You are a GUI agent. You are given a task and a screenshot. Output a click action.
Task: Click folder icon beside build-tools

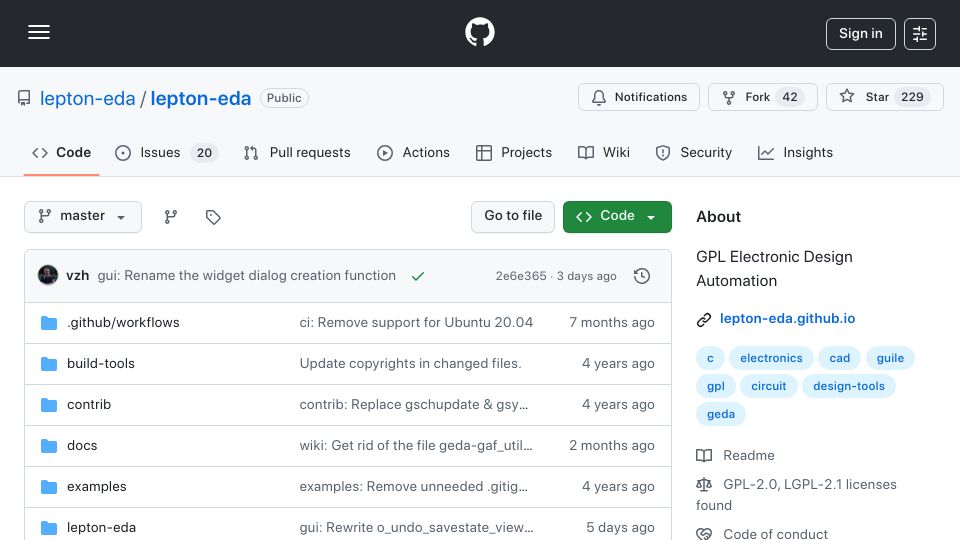coord(48,364)
